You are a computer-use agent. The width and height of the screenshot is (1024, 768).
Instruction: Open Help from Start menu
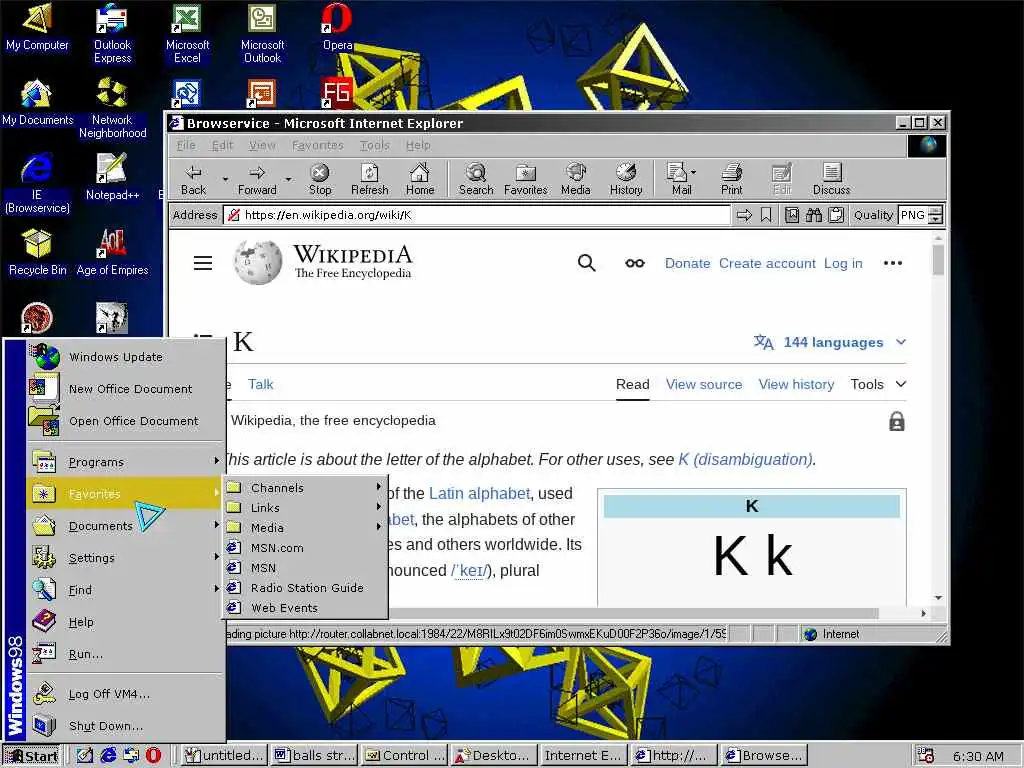click(127, 622)
